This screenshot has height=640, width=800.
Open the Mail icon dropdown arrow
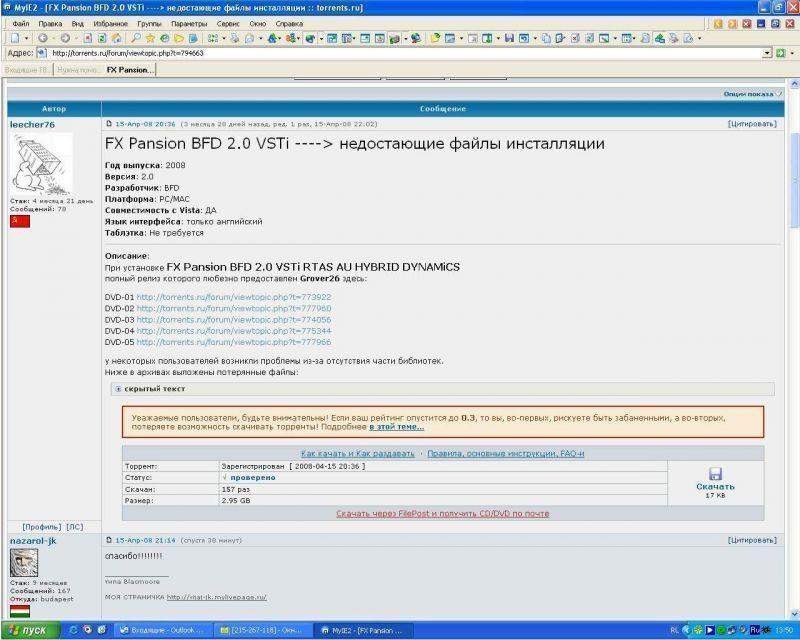pos(260,38)
